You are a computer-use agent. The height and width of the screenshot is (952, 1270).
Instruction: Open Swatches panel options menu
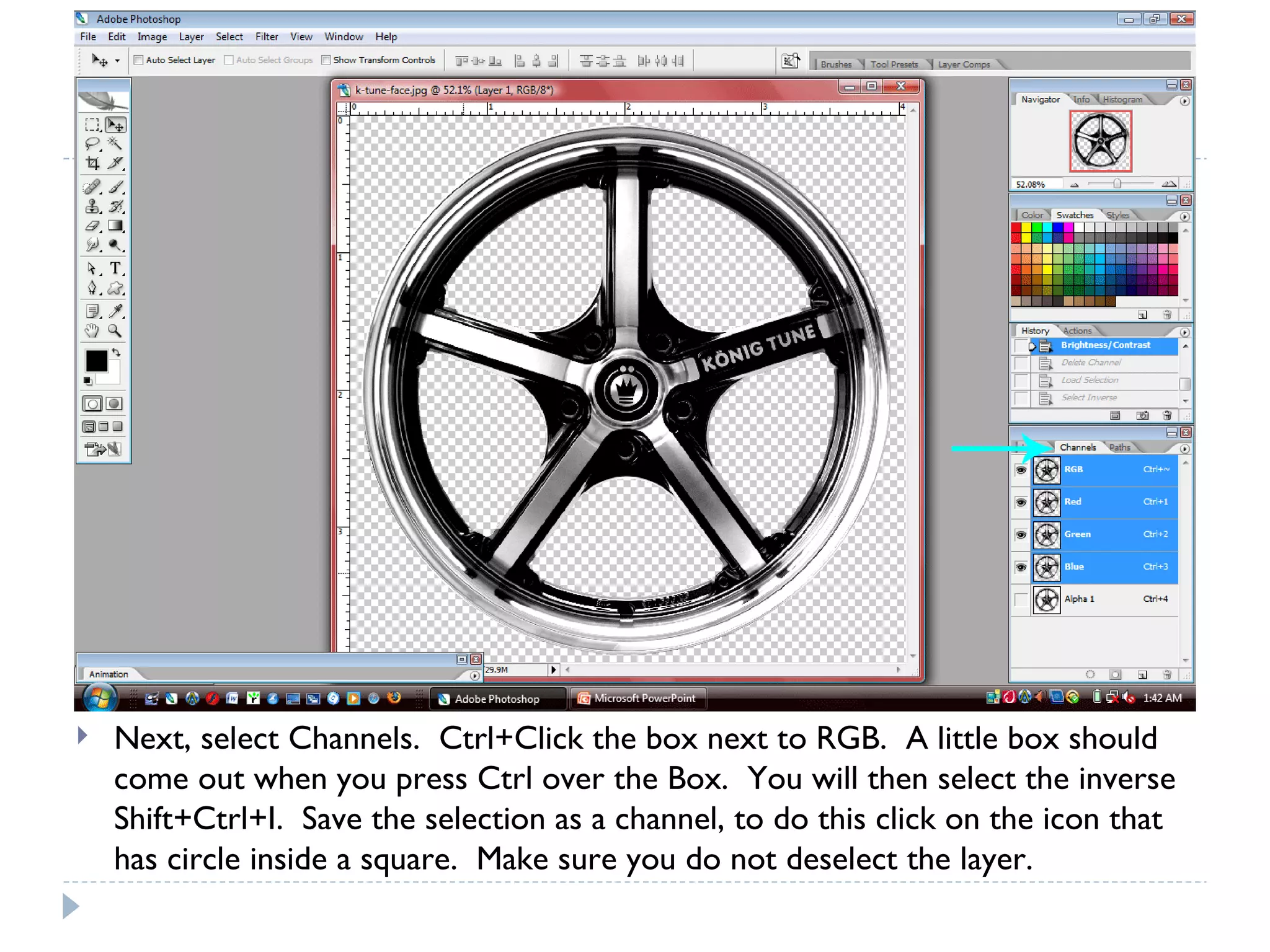pyautogui.click(x=1184, y=217)
